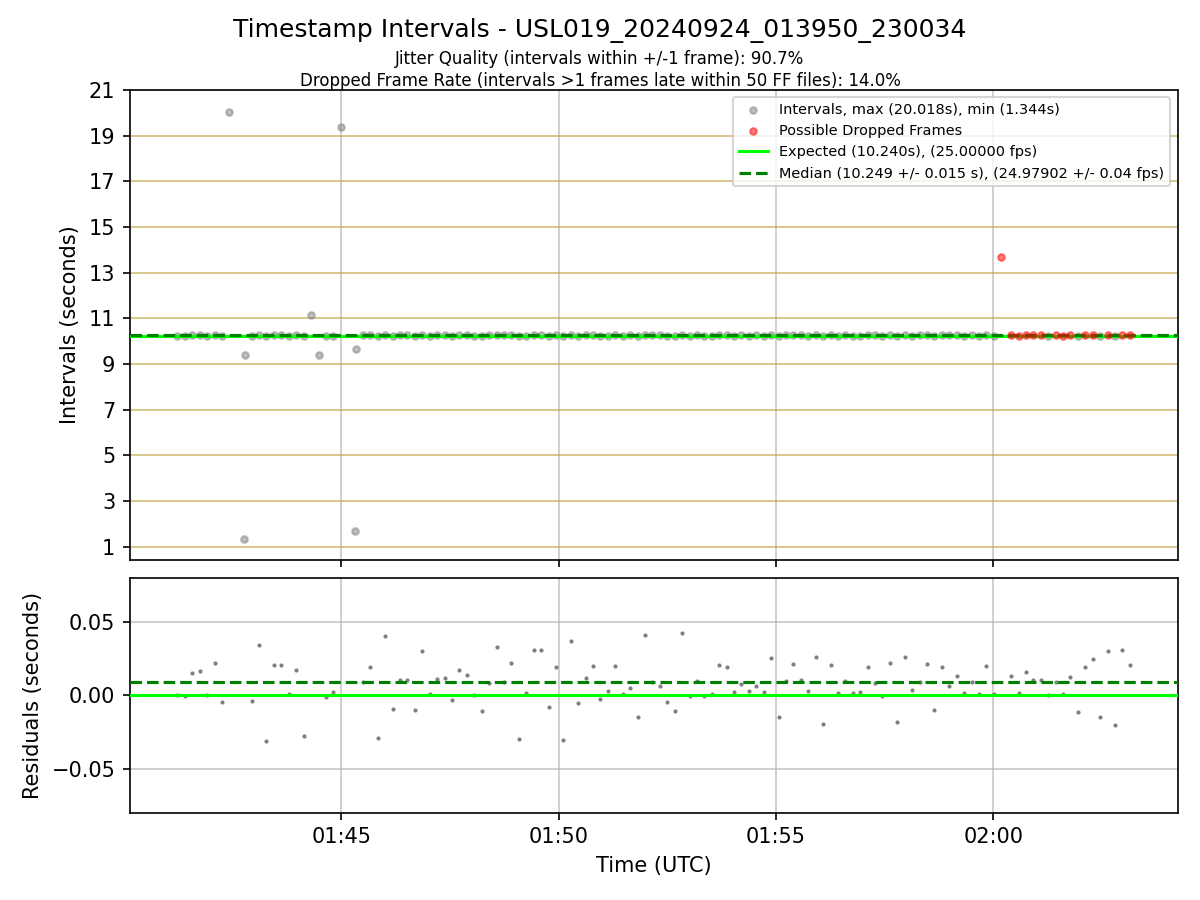The image size is (1200, 900).
Task: Click the gray point just above 11 seconds
Action: (311, 315)
